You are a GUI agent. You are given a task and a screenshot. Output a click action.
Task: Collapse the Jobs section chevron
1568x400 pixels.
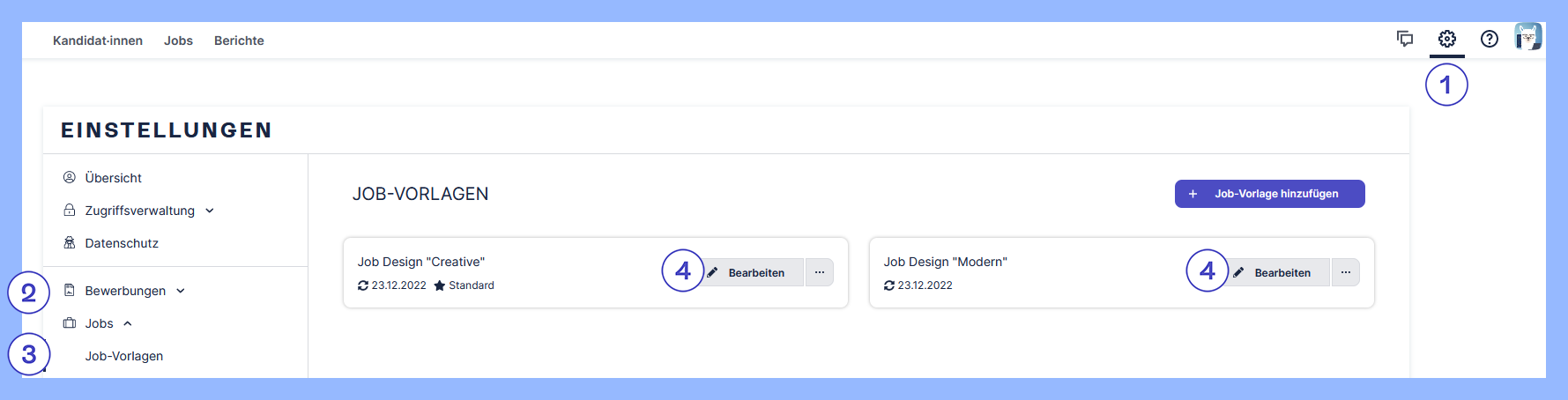pyautogui.click(x=128, y=323)
